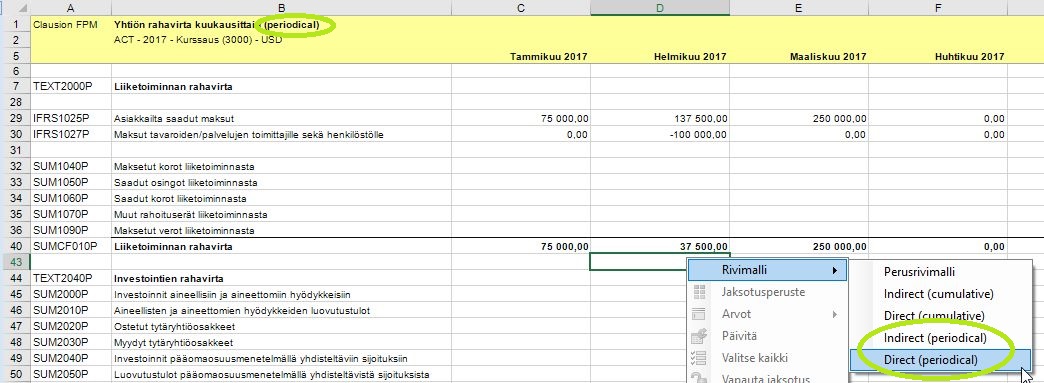Select row 40 header
Screen dimensions: 1044x383
pyautogui.click(x=15, y=246)
